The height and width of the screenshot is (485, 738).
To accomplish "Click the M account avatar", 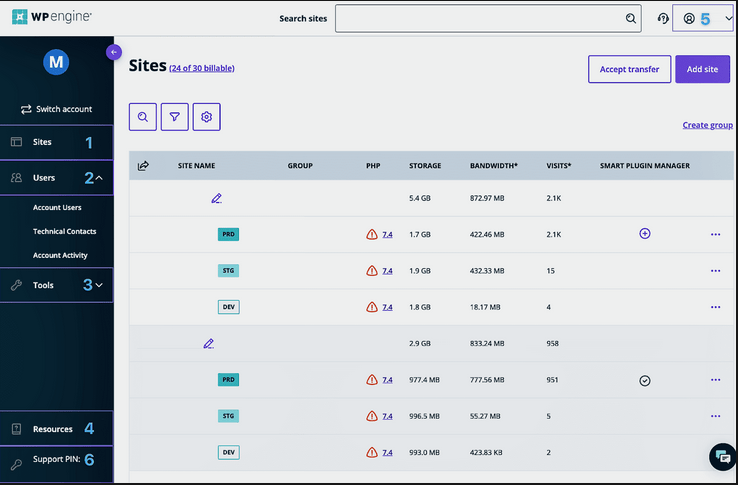I will click(56, 62).
